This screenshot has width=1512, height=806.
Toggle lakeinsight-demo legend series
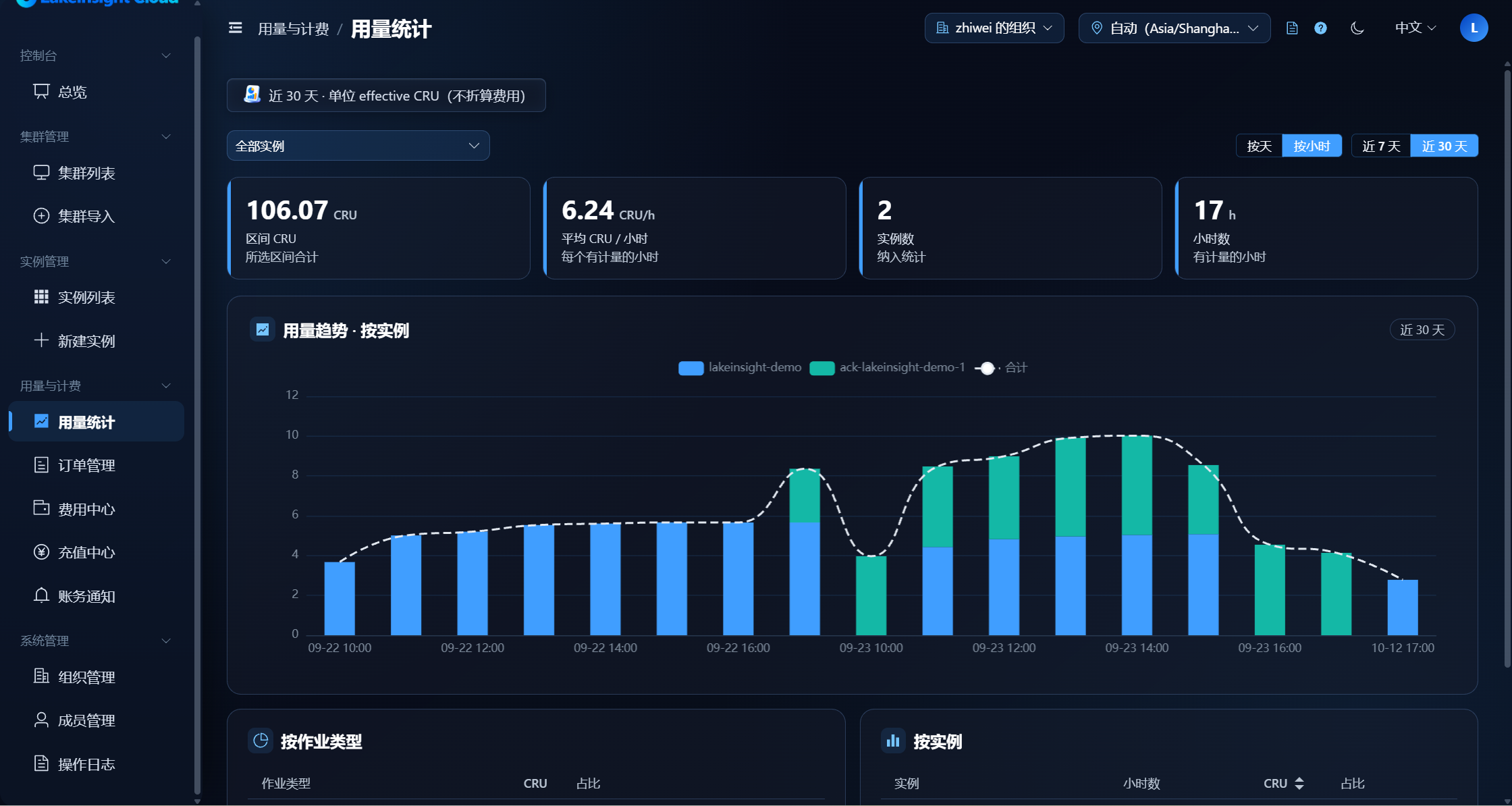tap(740, 367)
